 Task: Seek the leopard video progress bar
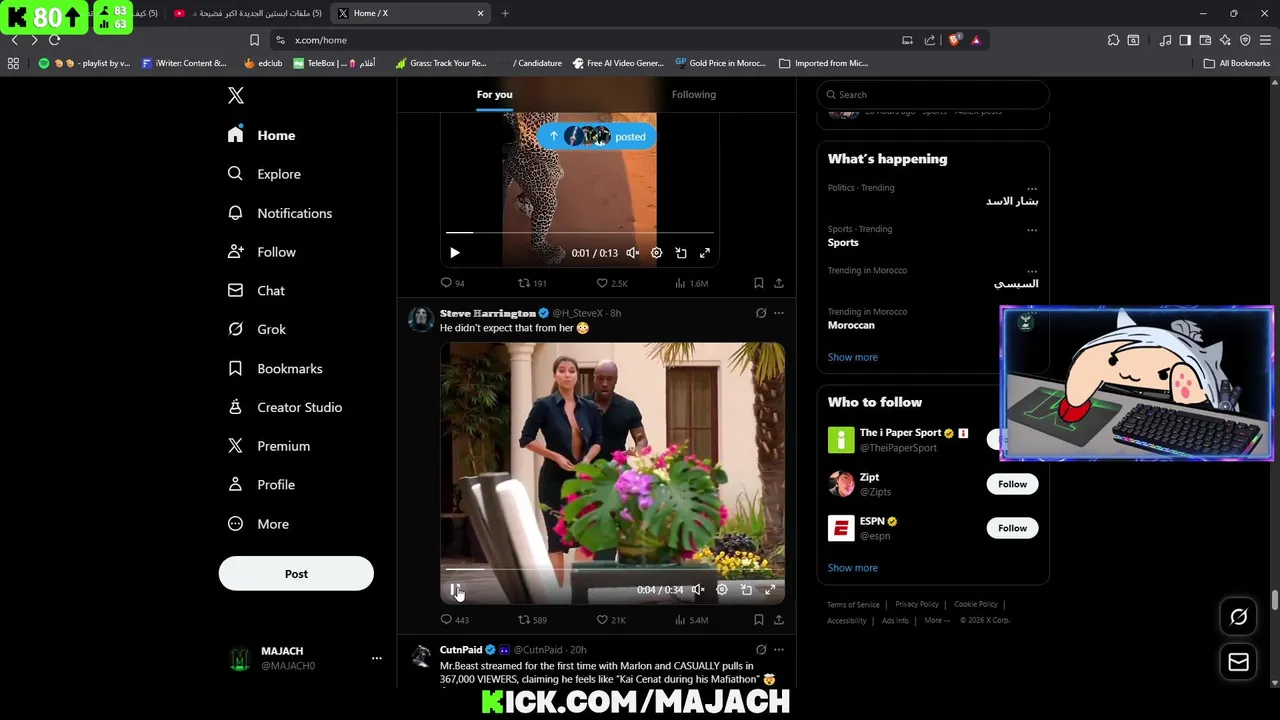click(x=580, y=232)
